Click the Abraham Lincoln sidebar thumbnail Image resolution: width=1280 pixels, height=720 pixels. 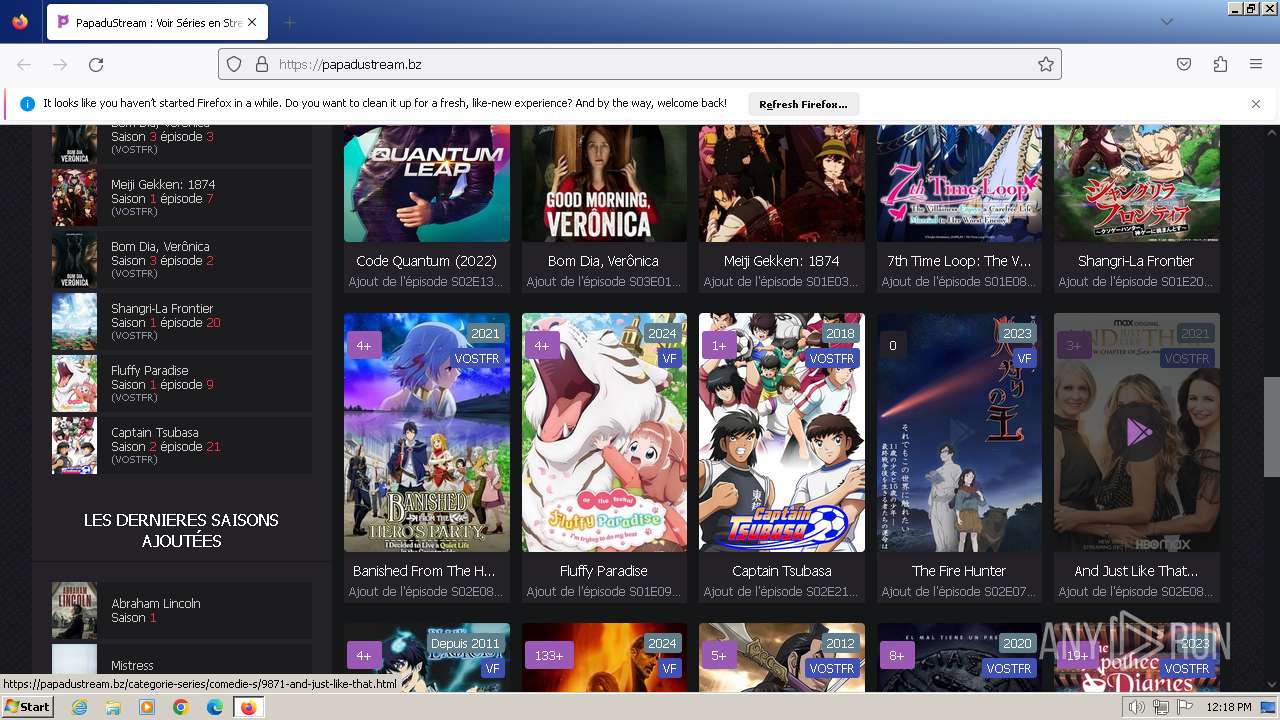click(x=74, y=610)
